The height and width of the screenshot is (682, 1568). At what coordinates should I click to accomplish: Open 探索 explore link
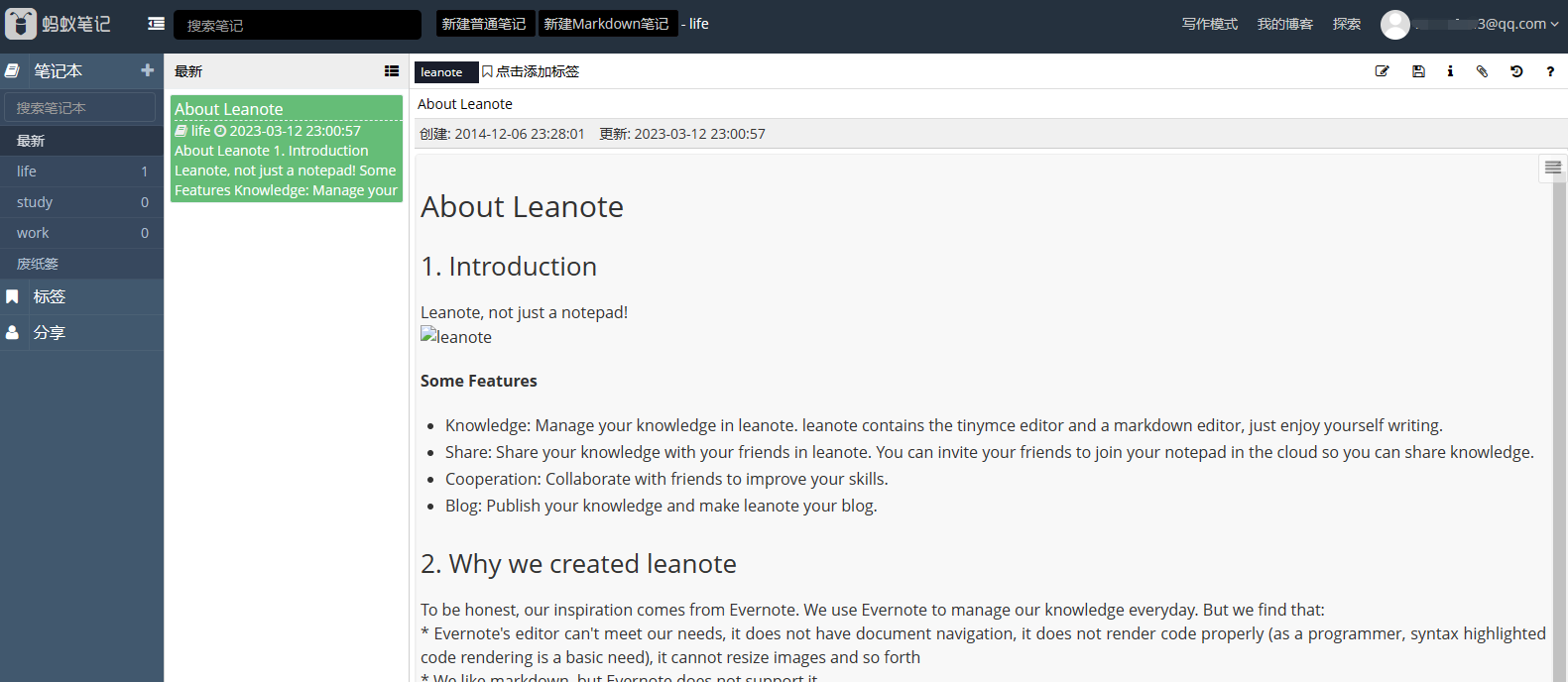1346,24
